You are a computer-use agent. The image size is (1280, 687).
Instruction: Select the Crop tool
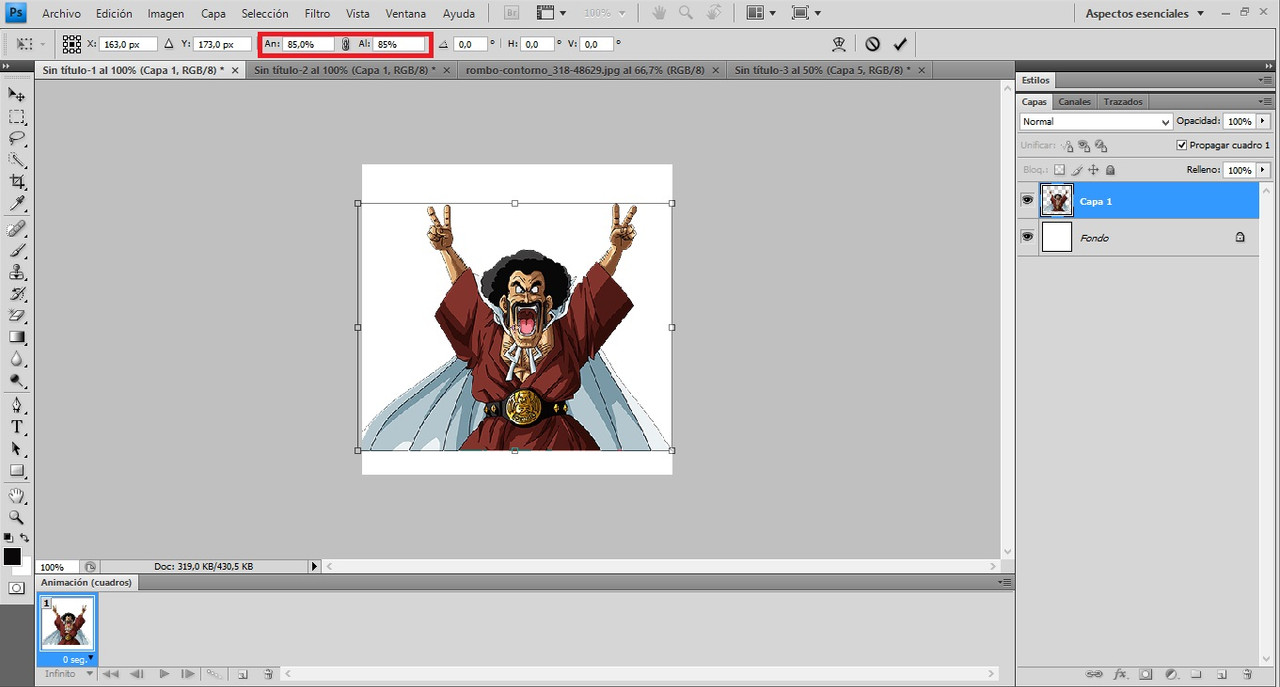17,182
